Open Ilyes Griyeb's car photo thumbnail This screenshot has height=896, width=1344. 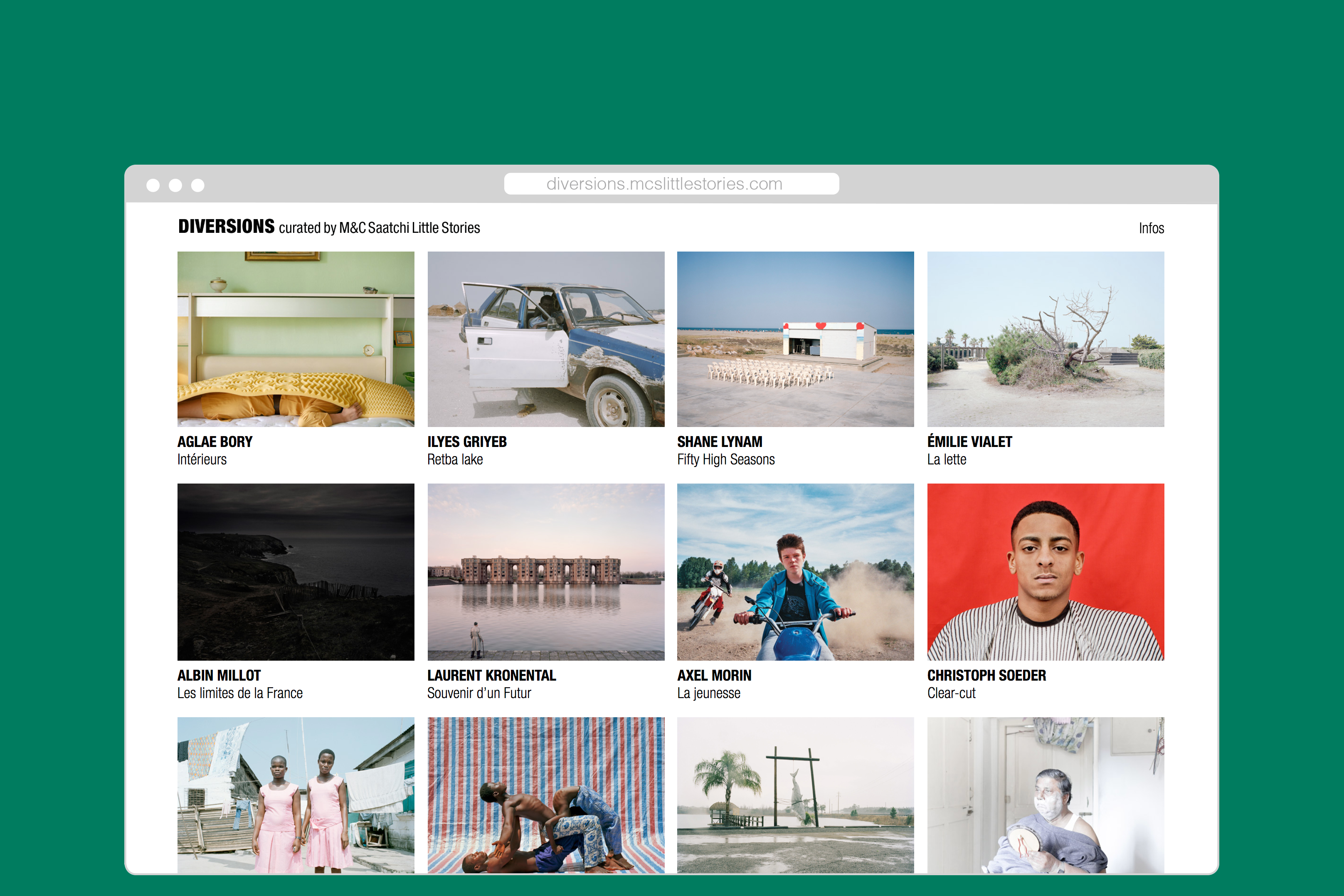[545, 339]
